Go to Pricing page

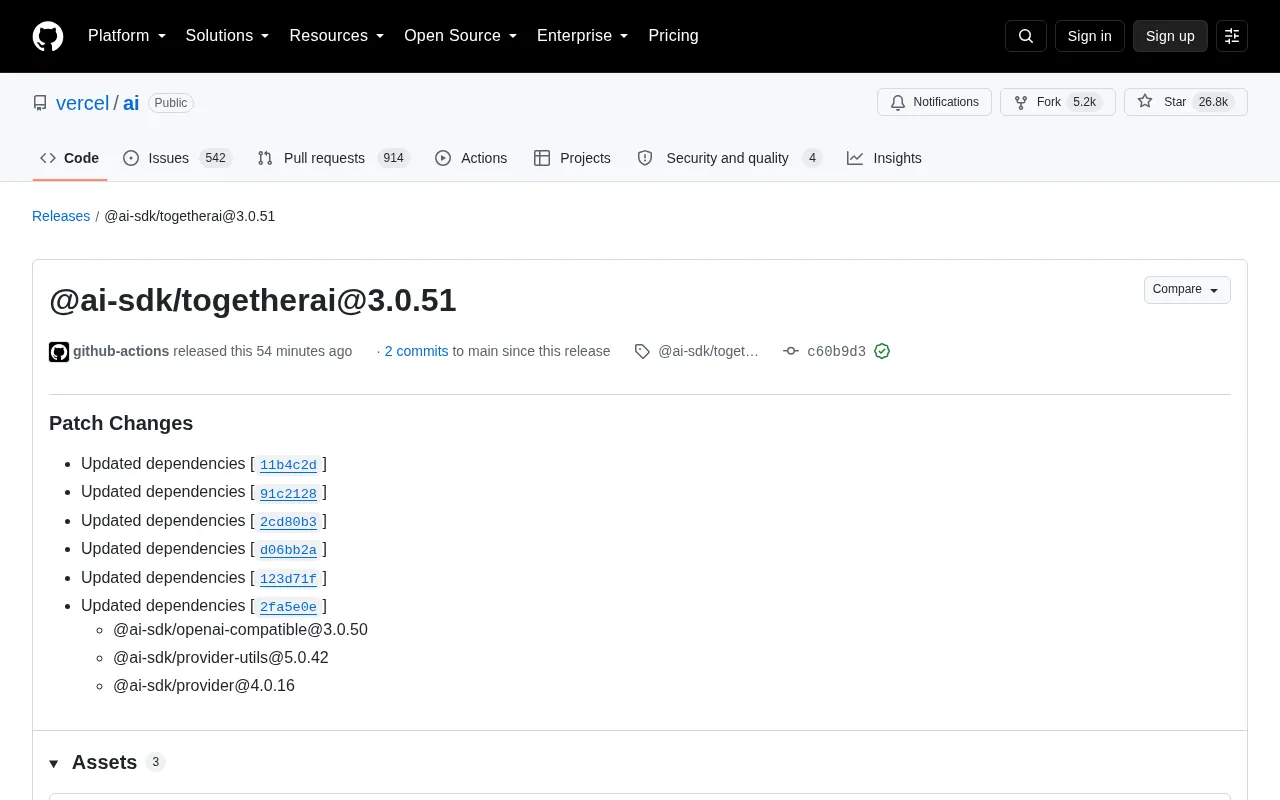(x=673, y=36)
